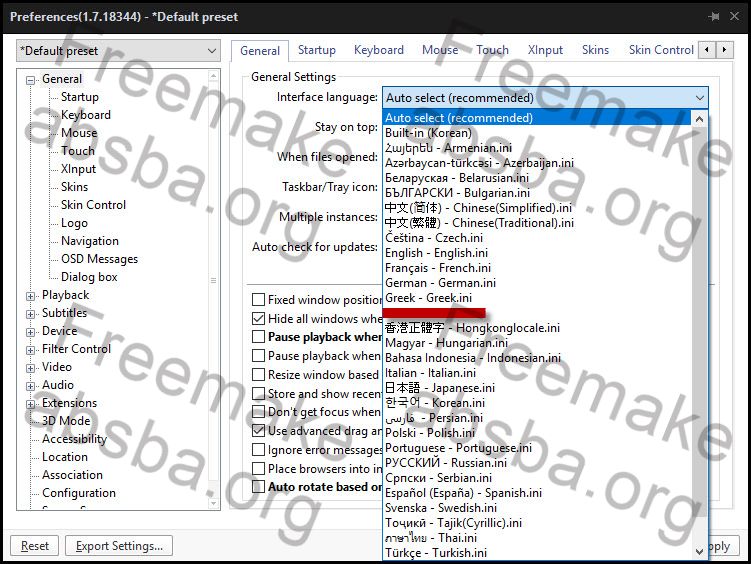
Task: Select Navigation in settings tree
Action: 90,241
